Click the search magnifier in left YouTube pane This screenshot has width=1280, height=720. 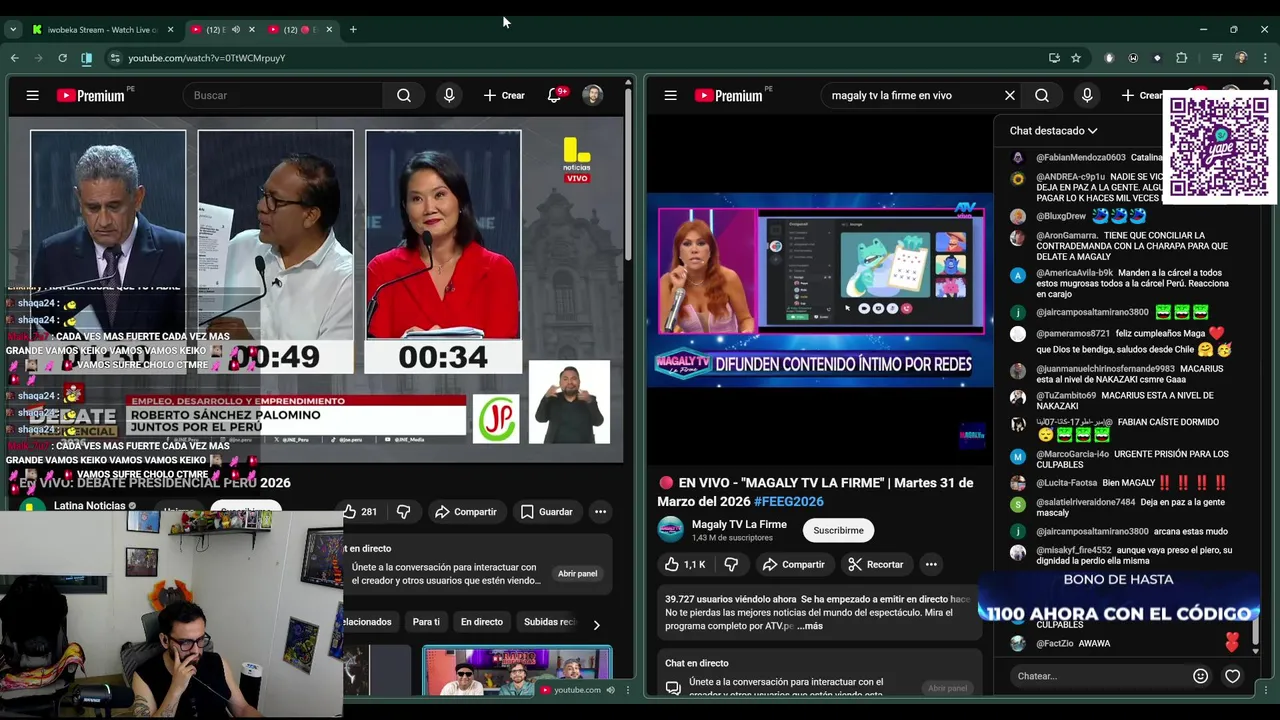404,95
